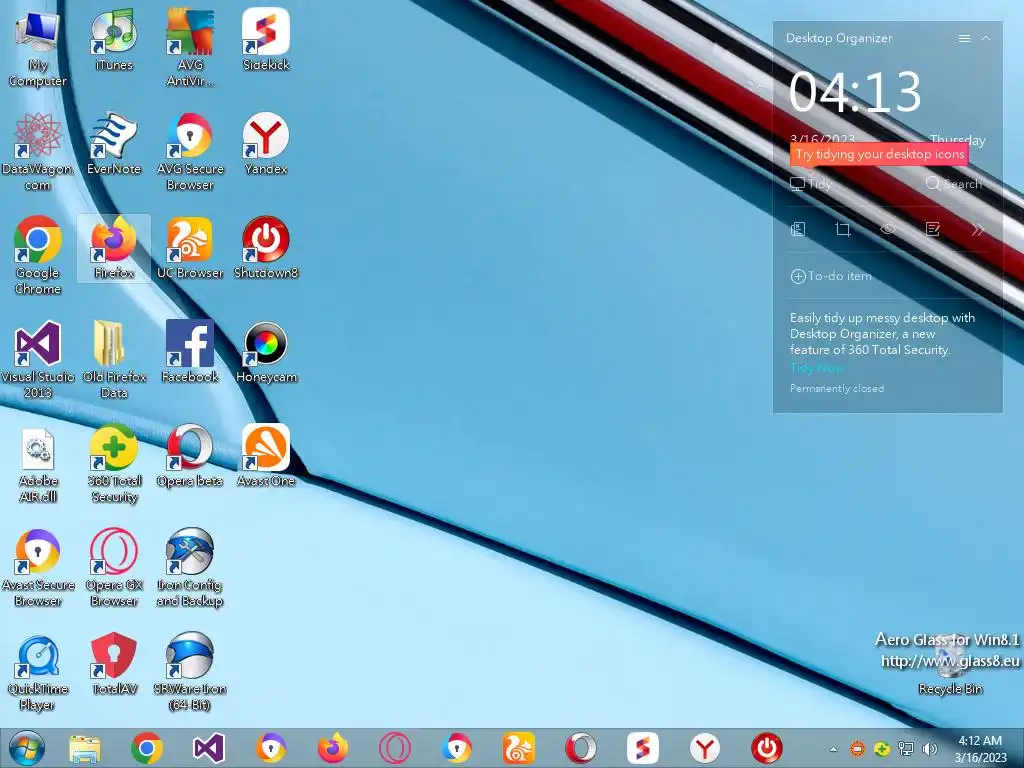Open Opera GX from the taskbar
The width and height of the screenshot is (1024, 768).
(x=394, y=748)
